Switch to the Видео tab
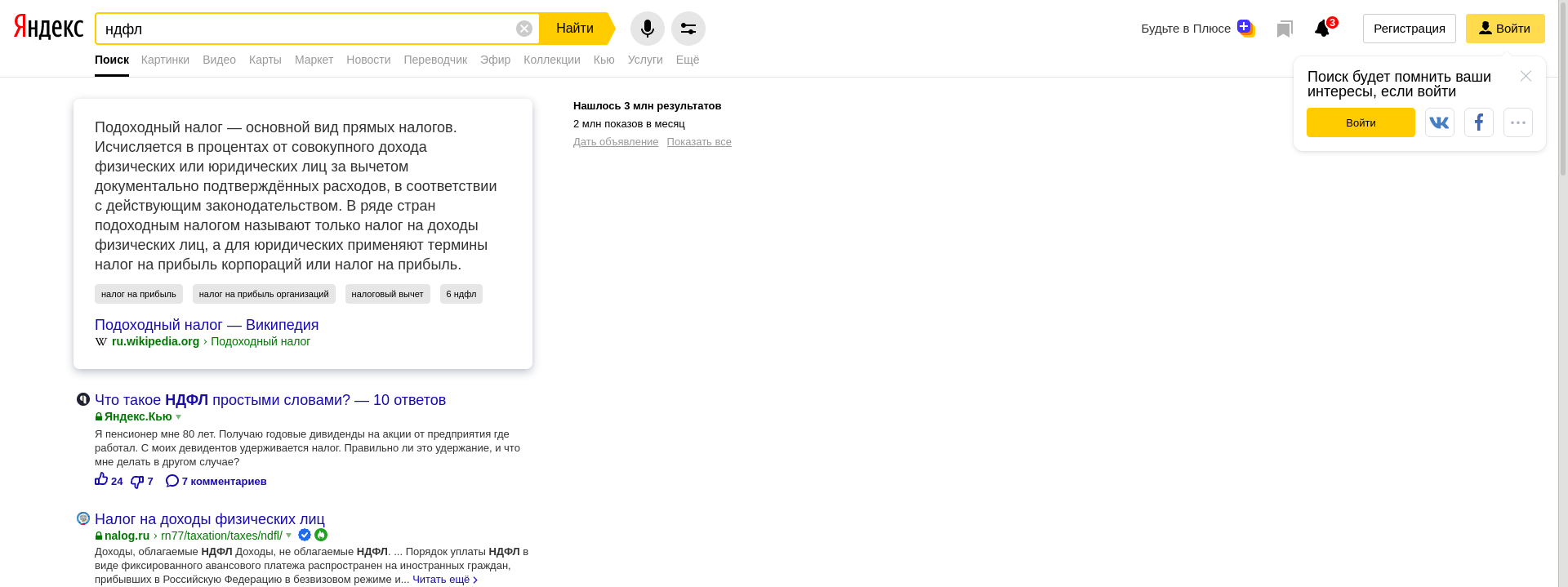1568x587 pixels. click(219, 60)
